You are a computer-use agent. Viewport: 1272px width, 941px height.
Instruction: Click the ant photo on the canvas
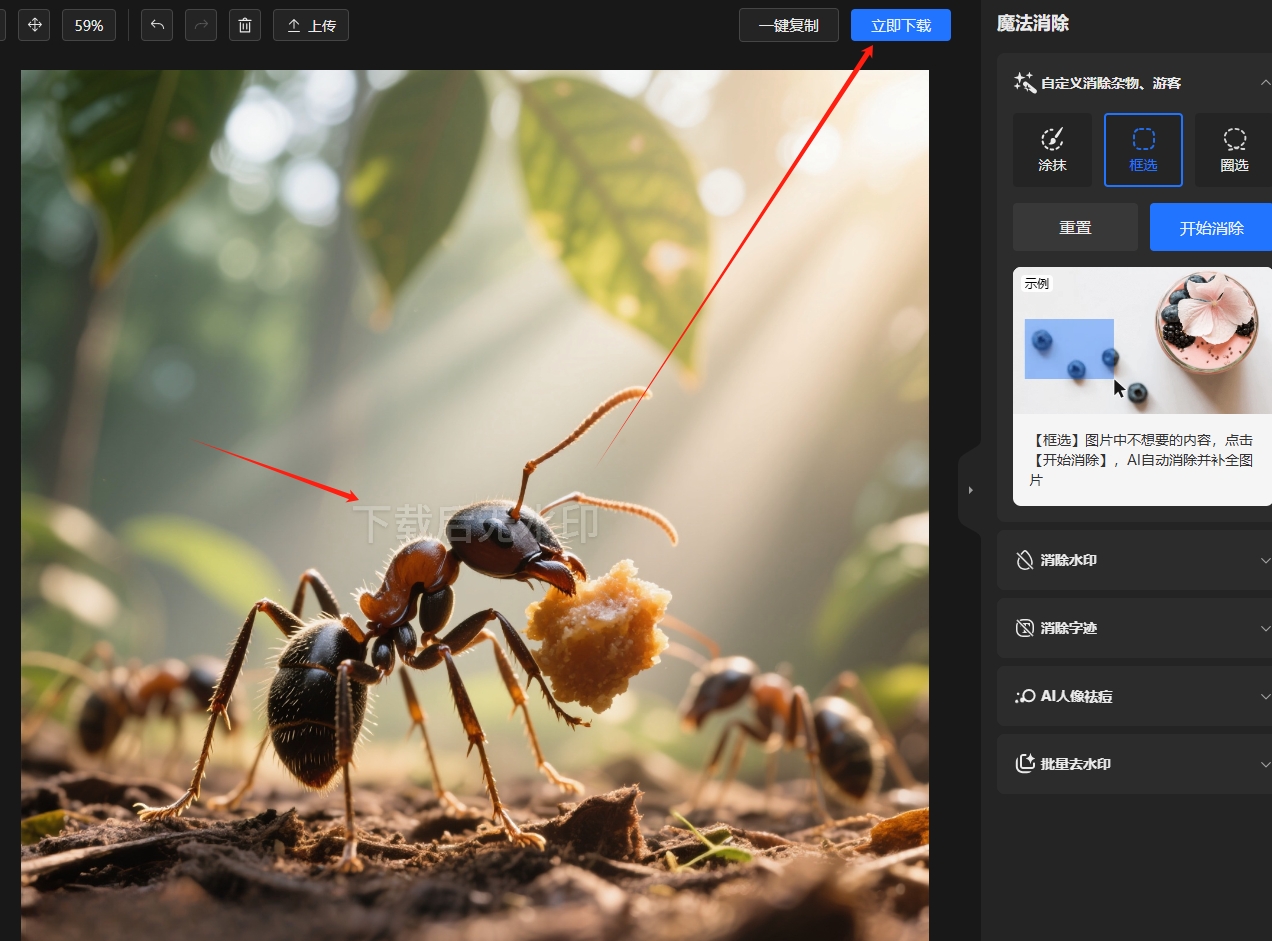click(475, 505)
